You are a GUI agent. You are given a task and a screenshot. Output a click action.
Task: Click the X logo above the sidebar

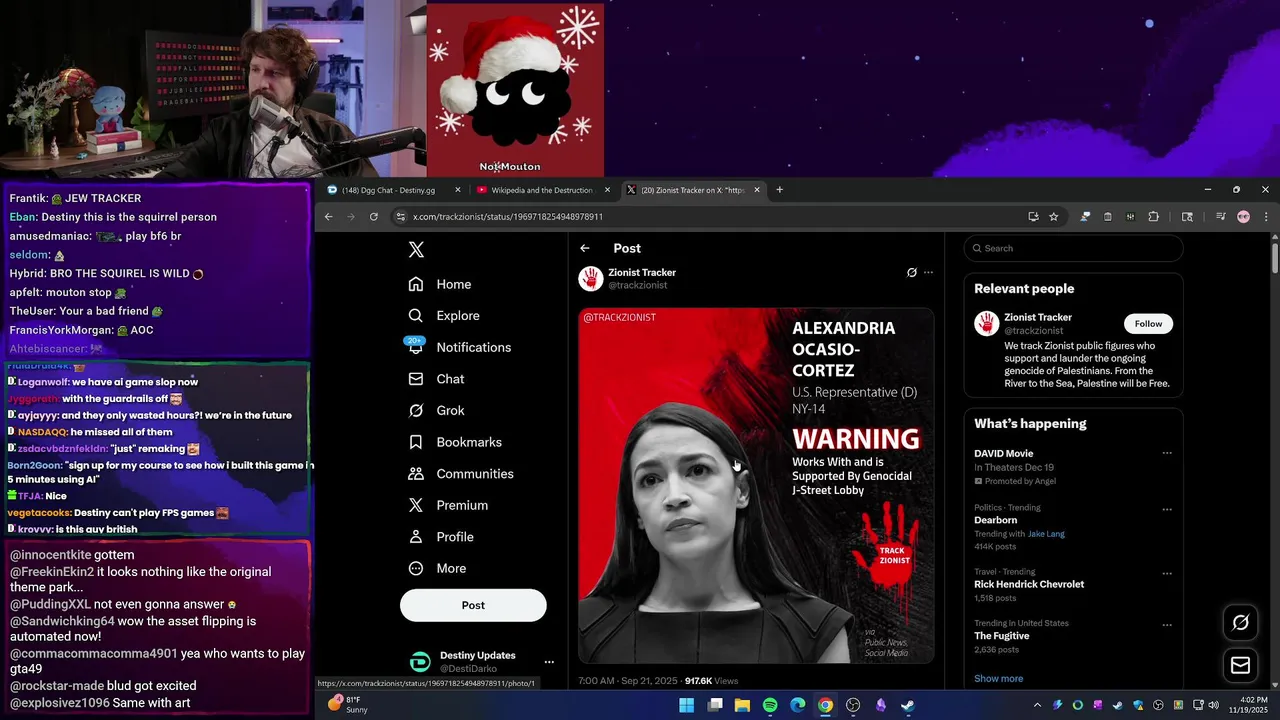(x=416, y=250)
